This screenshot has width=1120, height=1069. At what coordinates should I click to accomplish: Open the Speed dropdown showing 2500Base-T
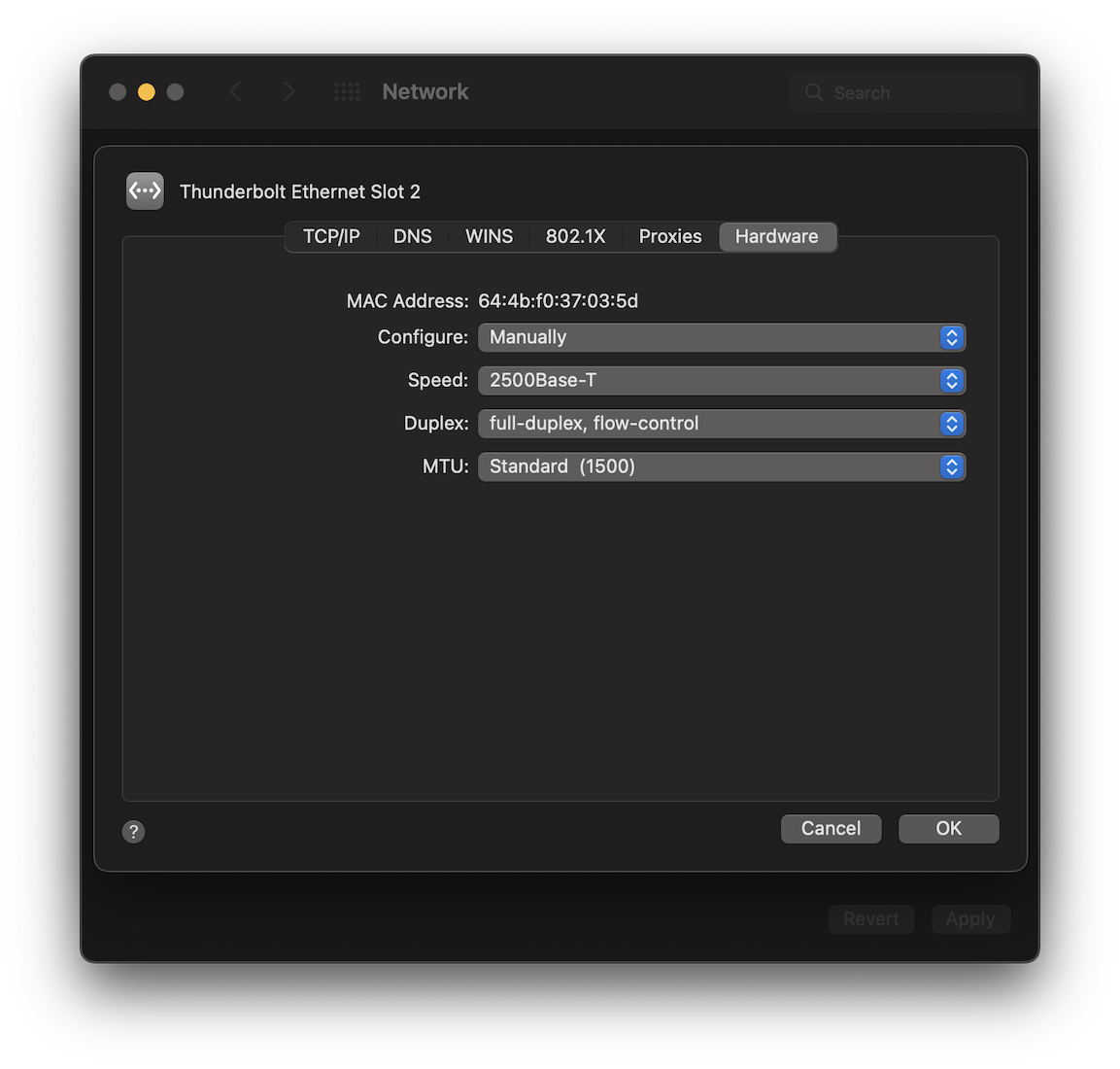point(722,380)
